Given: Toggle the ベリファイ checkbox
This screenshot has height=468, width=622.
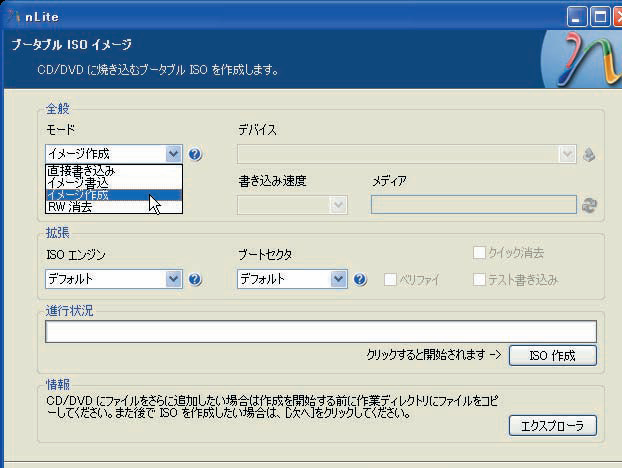Looking at the screenshot, I should pyautogui.click(x=390, y=280).
